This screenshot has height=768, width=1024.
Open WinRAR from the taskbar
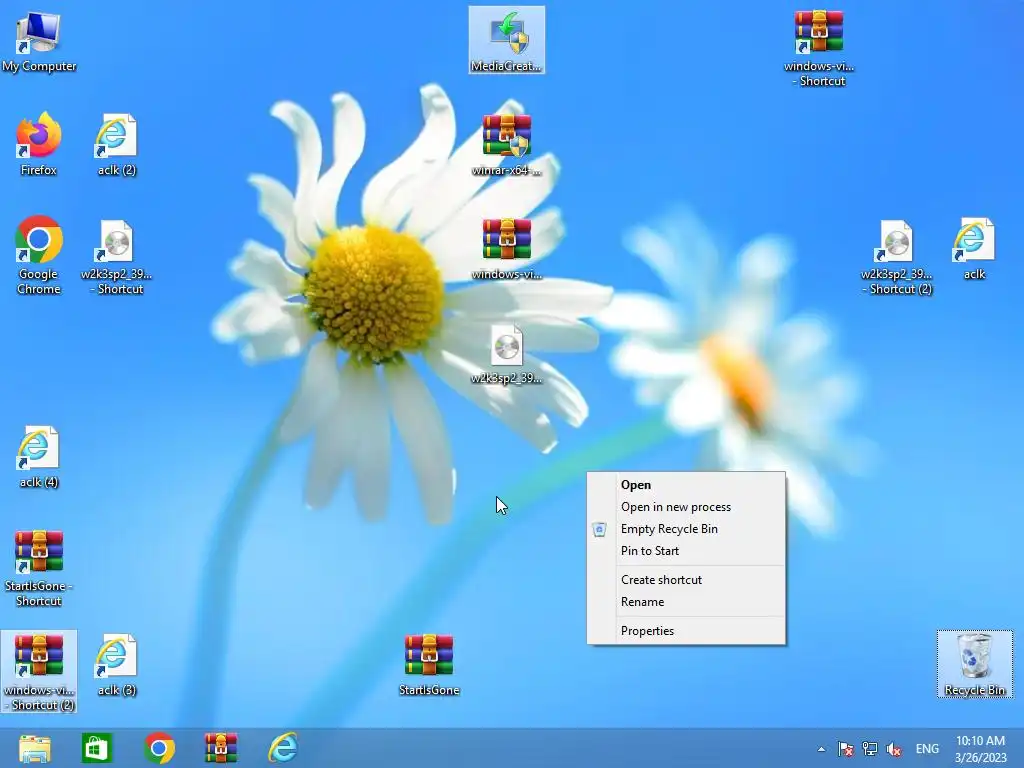pyautogui.click(x=221, y=748)
